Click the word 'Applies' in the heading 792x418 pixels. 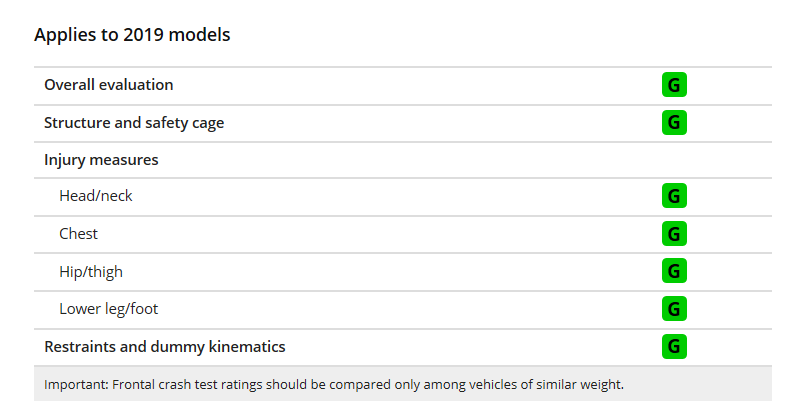click(x=61, y=35)
